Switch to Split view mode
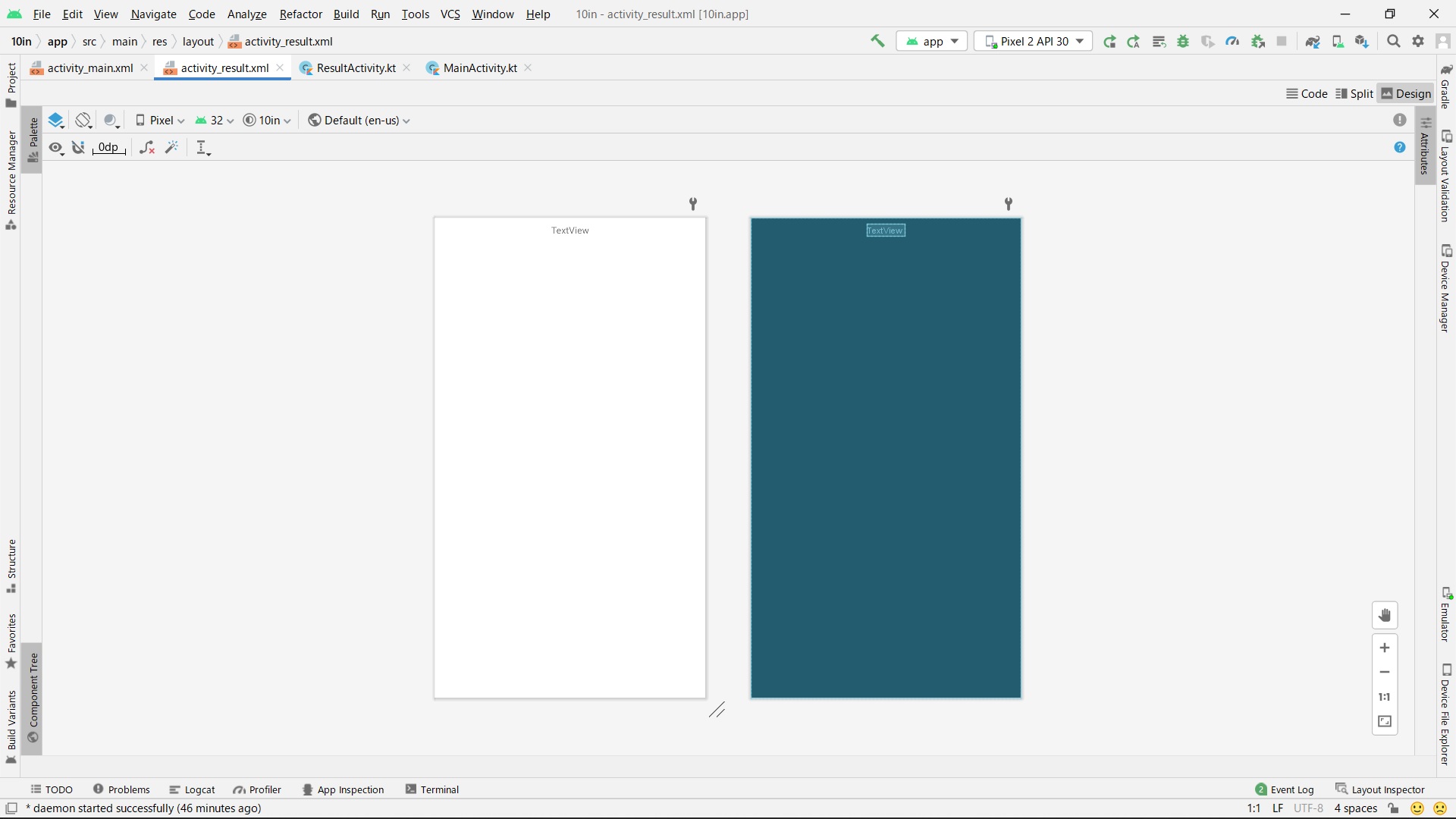Viewport: 1456px width, 819px height. click(1354, 93)
